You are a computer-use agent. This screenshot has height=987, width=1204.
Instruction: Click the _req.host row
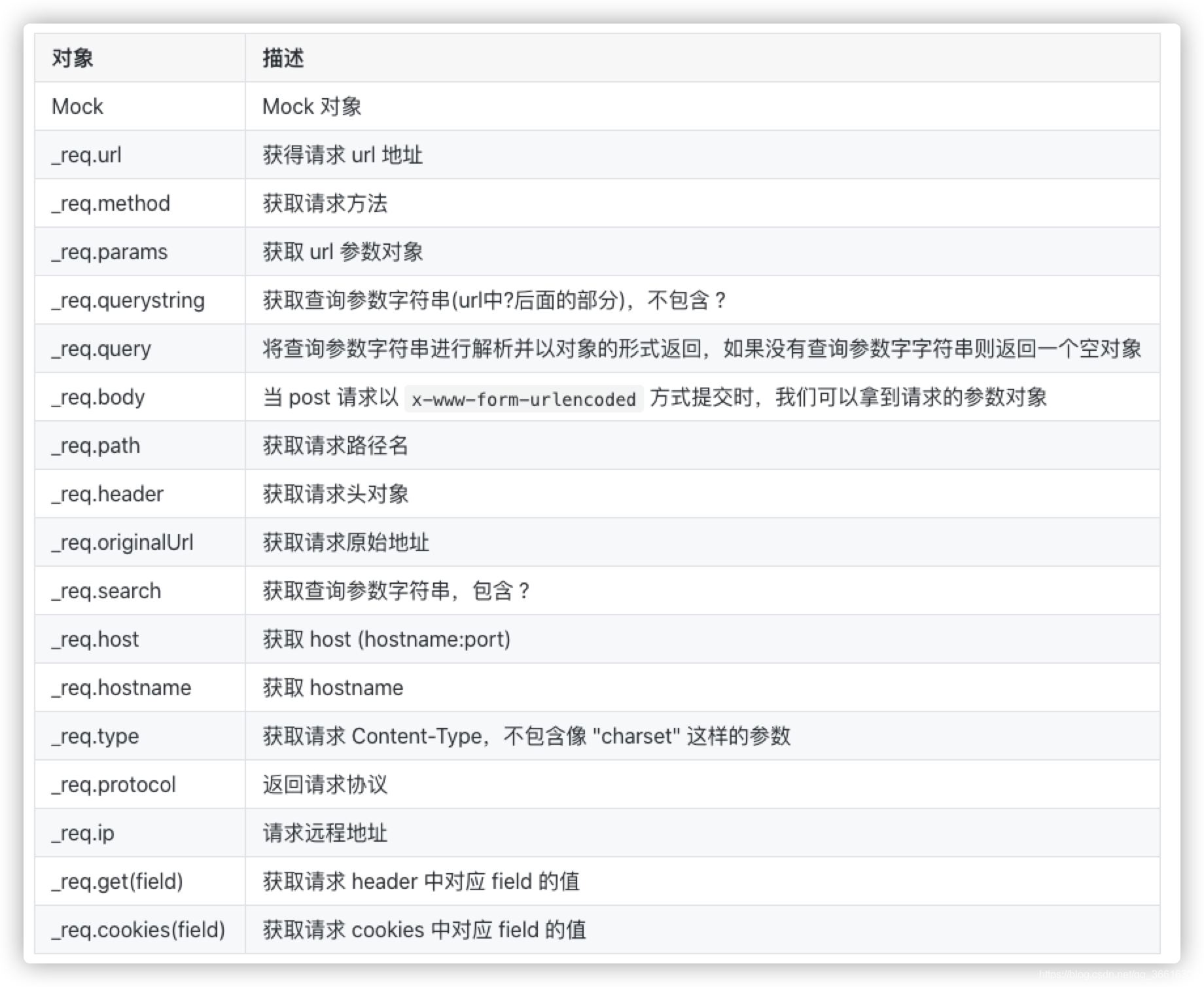coord(95,639)
